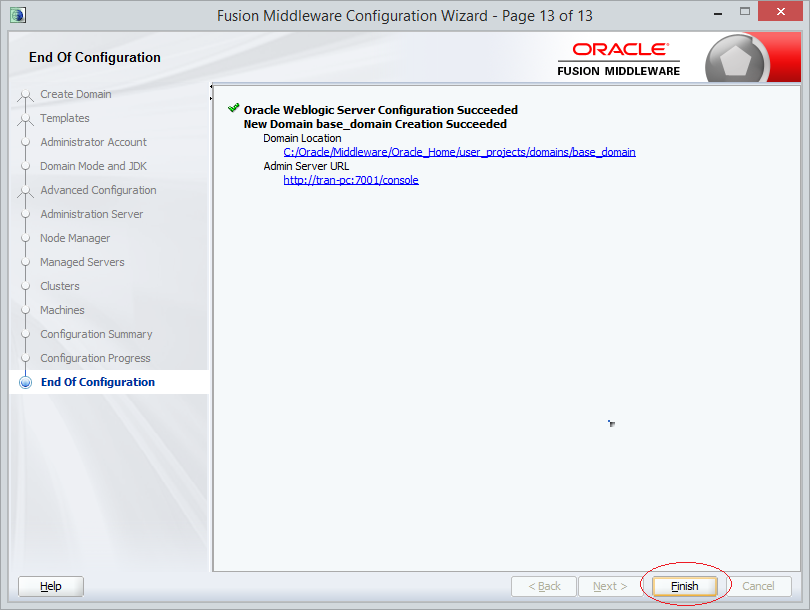Click the Oracle Fusion Middleware logo
The width and height of the screenshot is (810, 610).
[x=619, y=59]
